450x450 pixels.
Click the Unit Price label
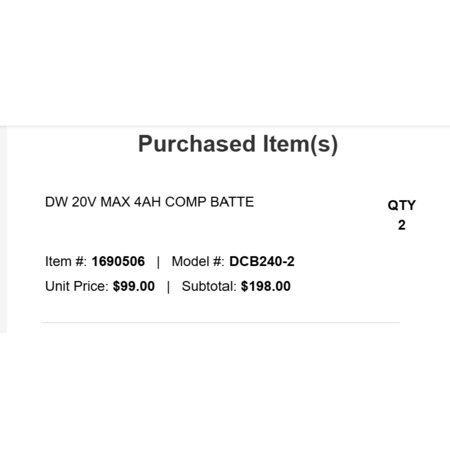click(x=77, y=286)
